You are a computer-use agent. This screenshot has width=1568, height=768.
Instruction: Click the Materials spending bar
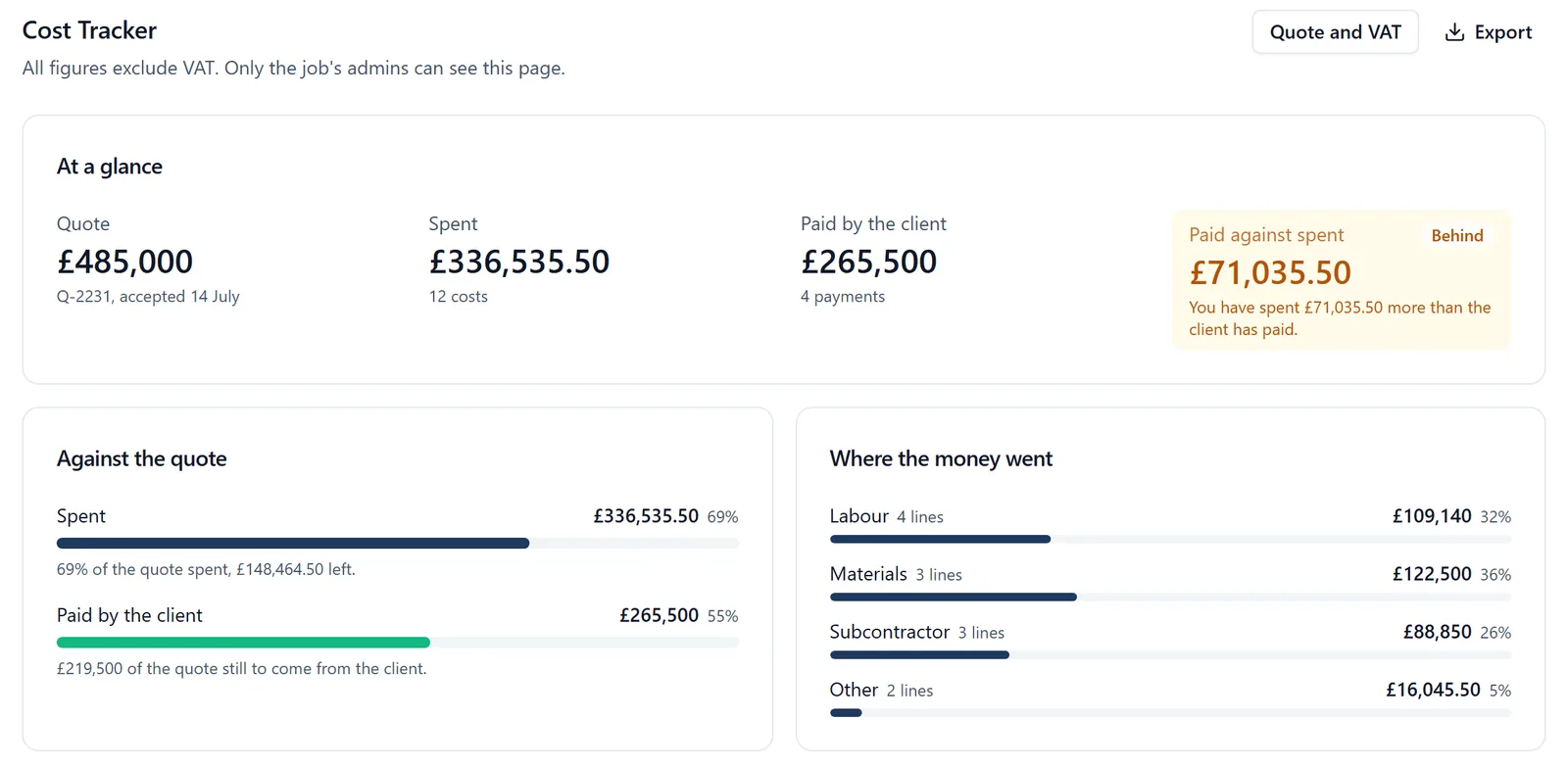[1170, 597]
